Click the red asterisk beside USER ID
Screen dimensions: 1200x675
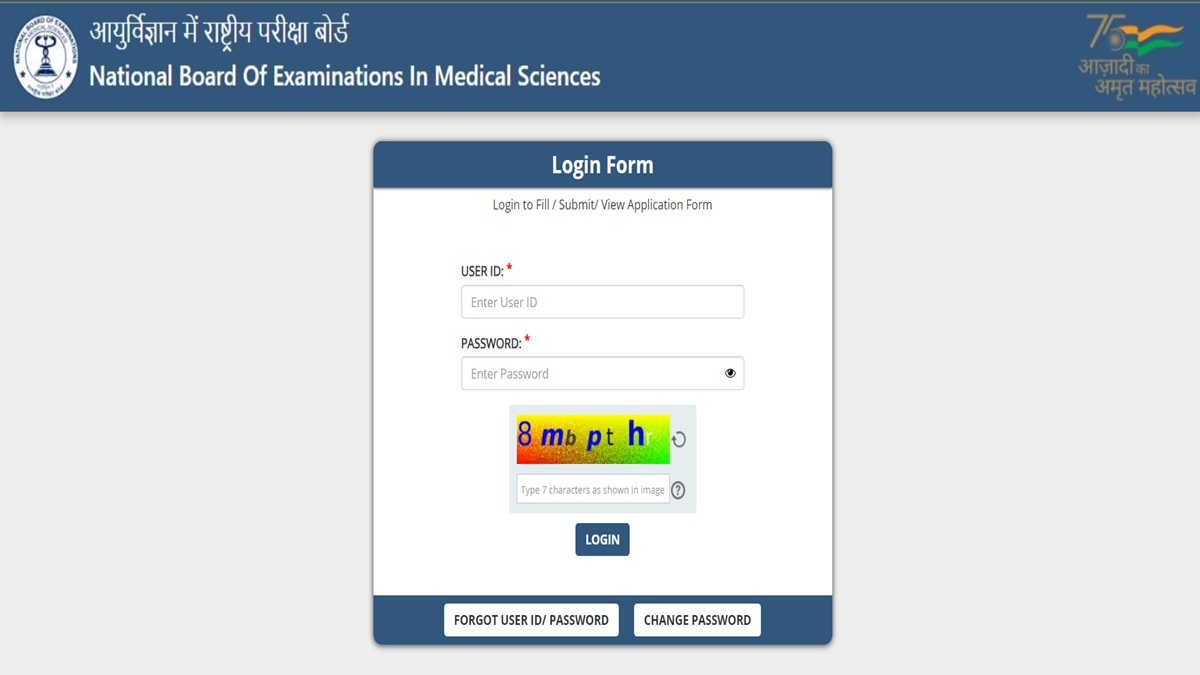(x=509, y=268)
